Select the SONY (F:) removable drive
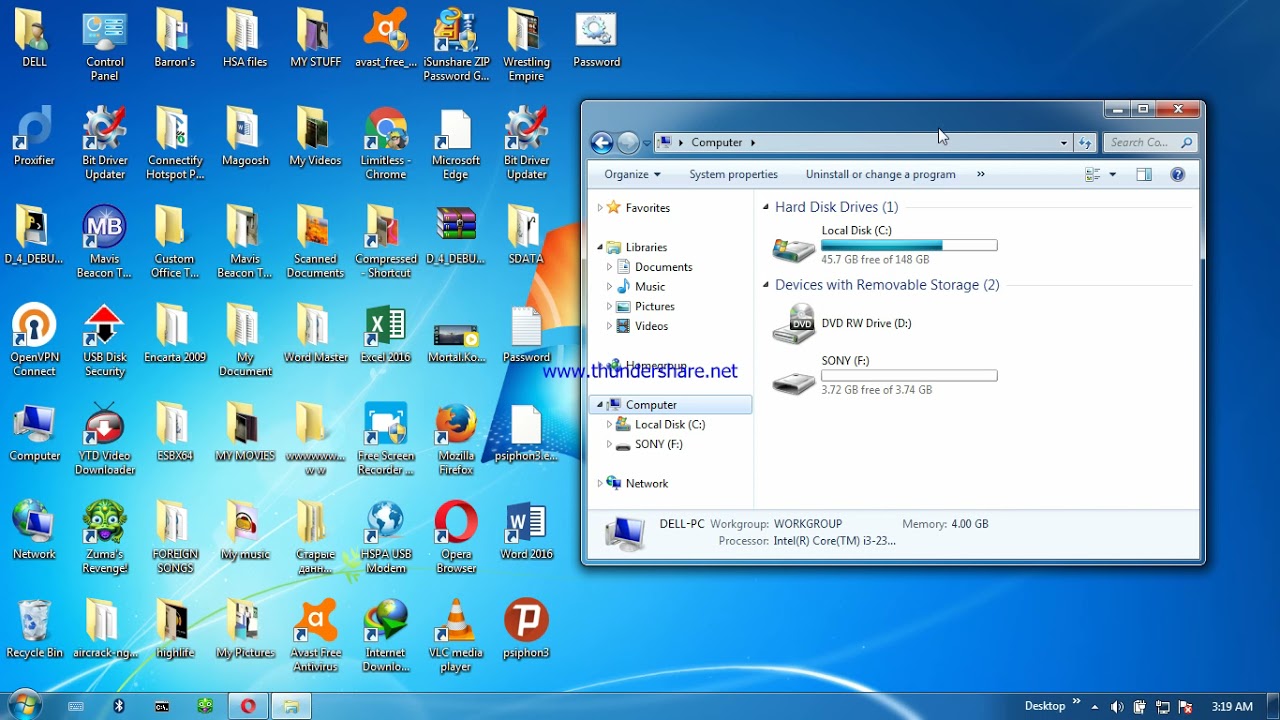This screenshot has width=1280, height=720. (x=885, y=375)
